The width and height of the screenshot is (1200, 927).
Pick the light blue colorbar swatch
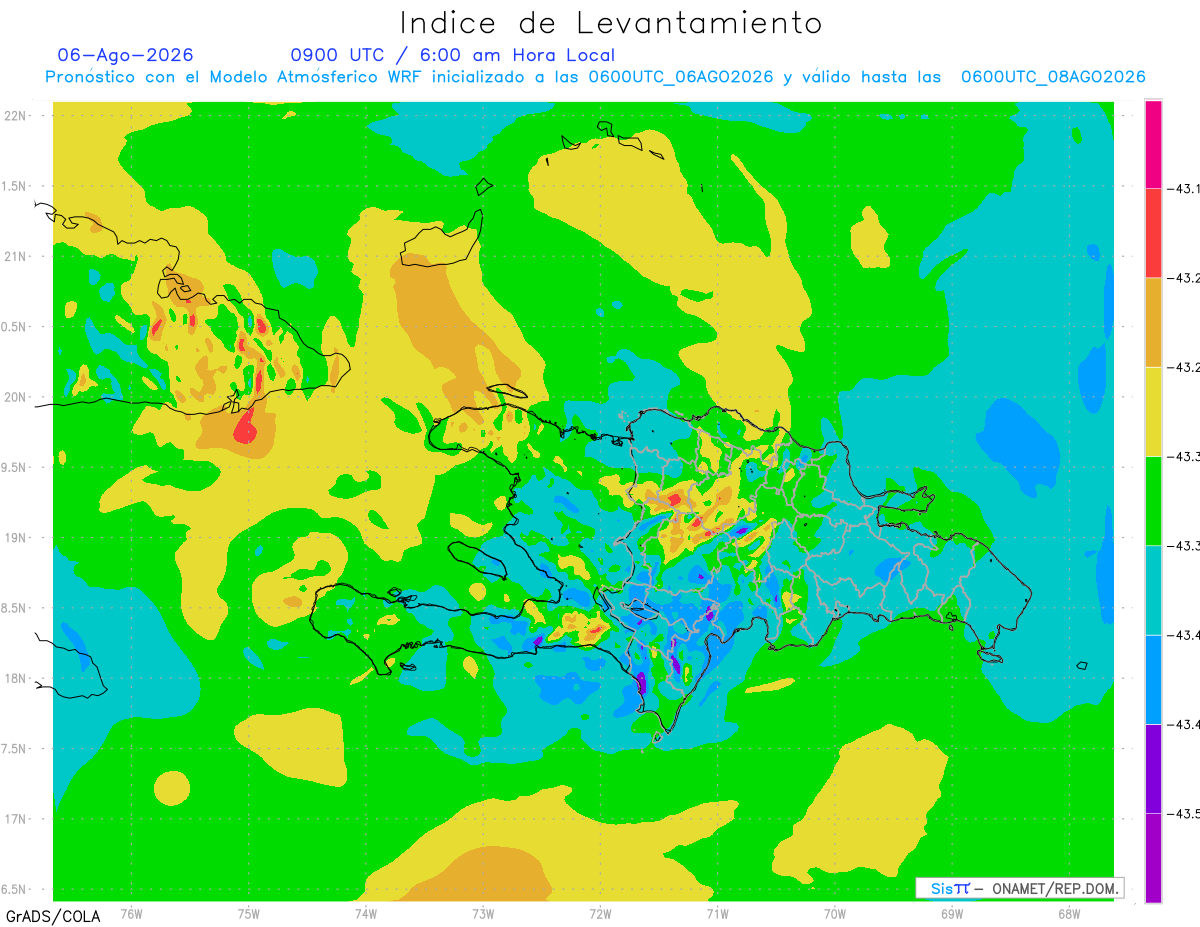1153,679
